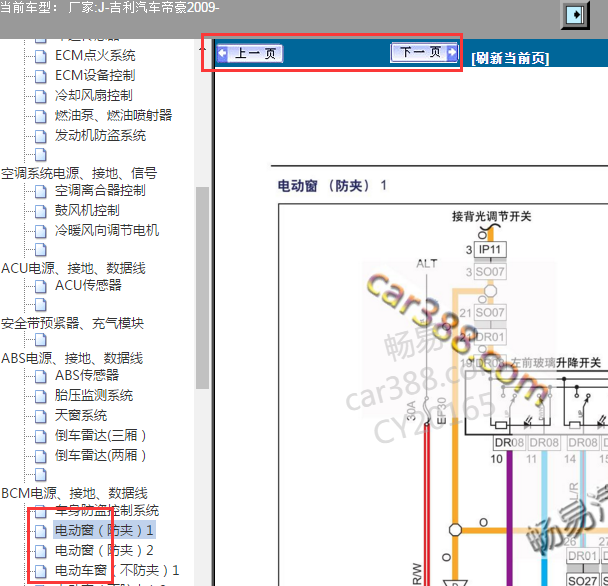This screenshot has height=586, width=608.
Task: Open 胎压监测系统 entry
Action: tap(93, 396)
